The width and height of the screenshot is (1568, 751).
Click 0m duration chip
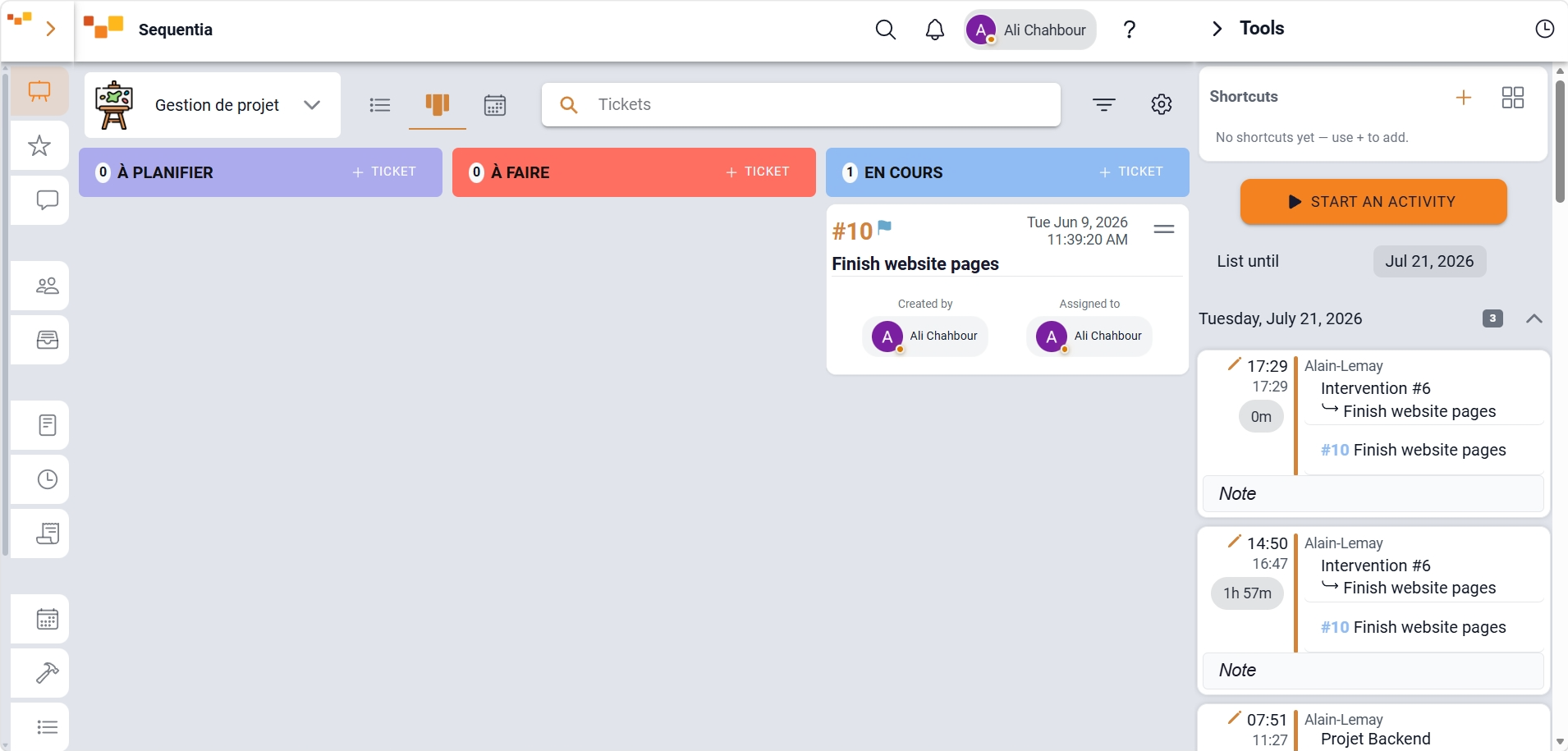pyautogui.click(x=1261, y=416)
